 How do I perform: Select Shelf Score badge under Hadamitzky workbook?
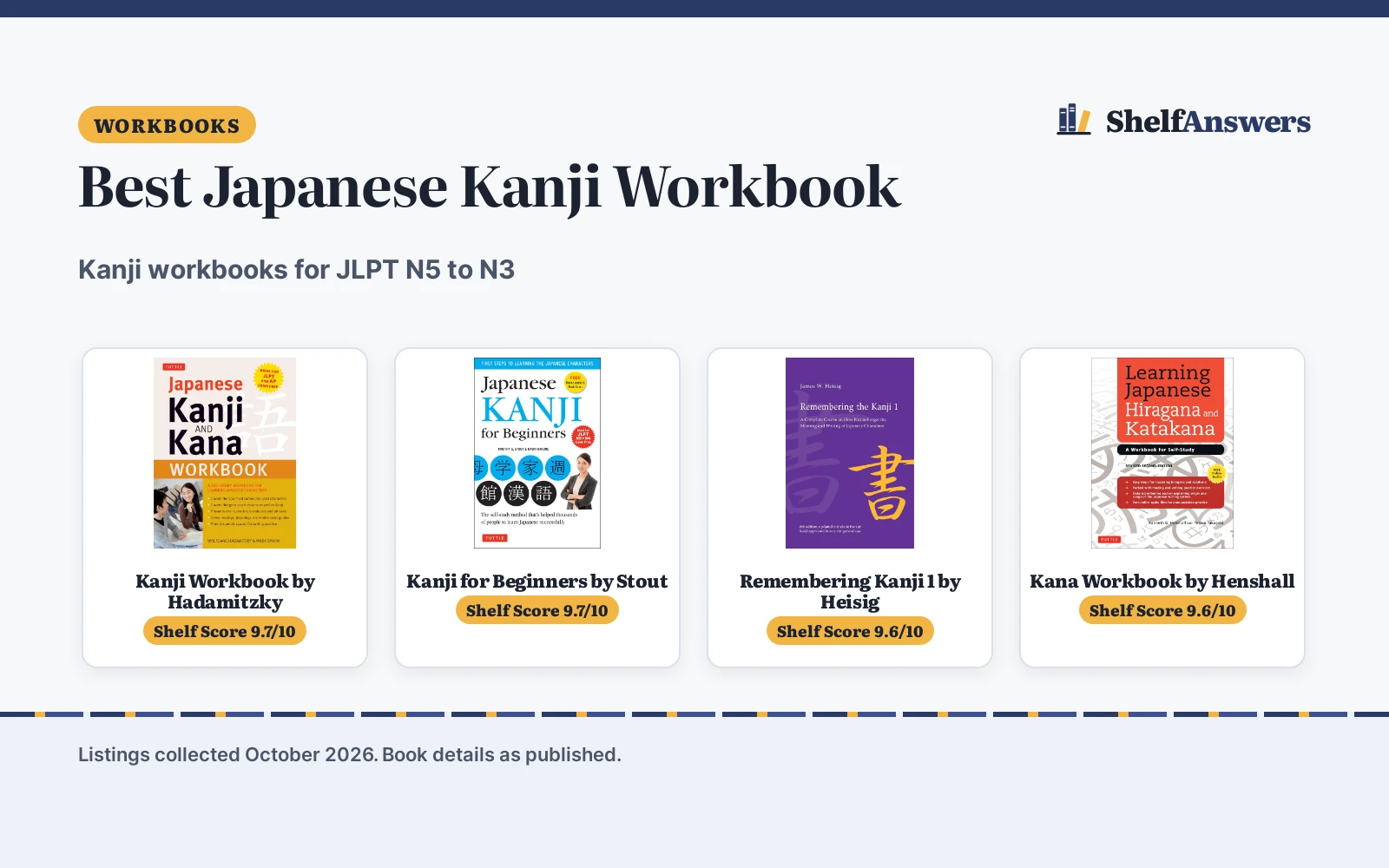coord(225,631)
